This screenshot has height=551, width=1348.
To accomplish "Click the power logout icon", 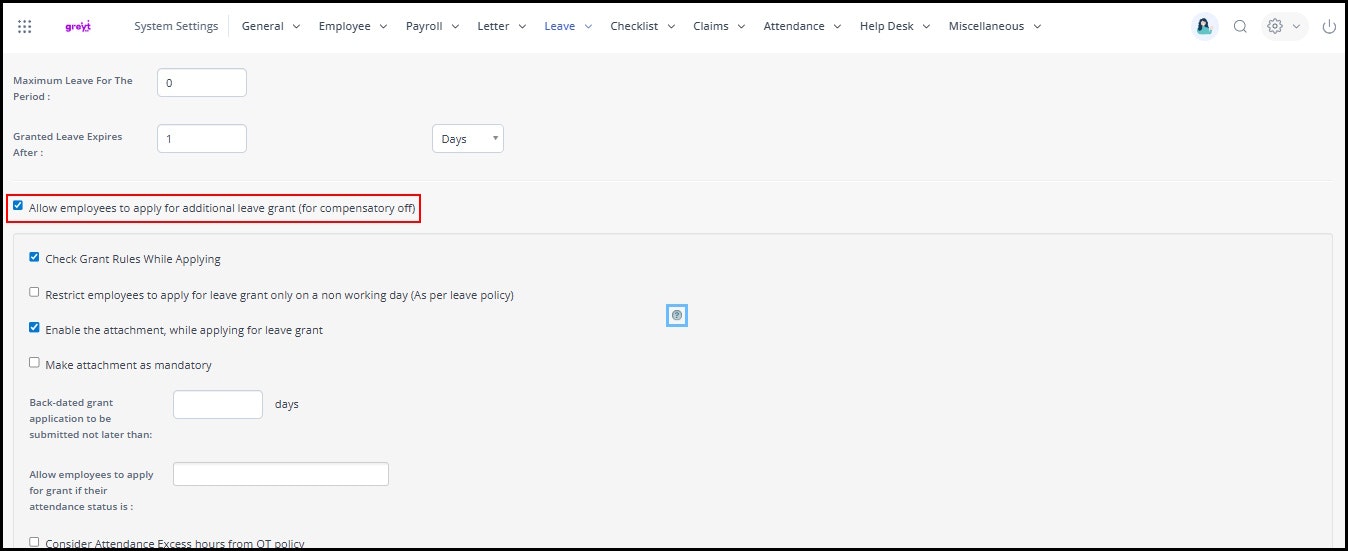I will pyautogui.click(x=1328, y=27).
